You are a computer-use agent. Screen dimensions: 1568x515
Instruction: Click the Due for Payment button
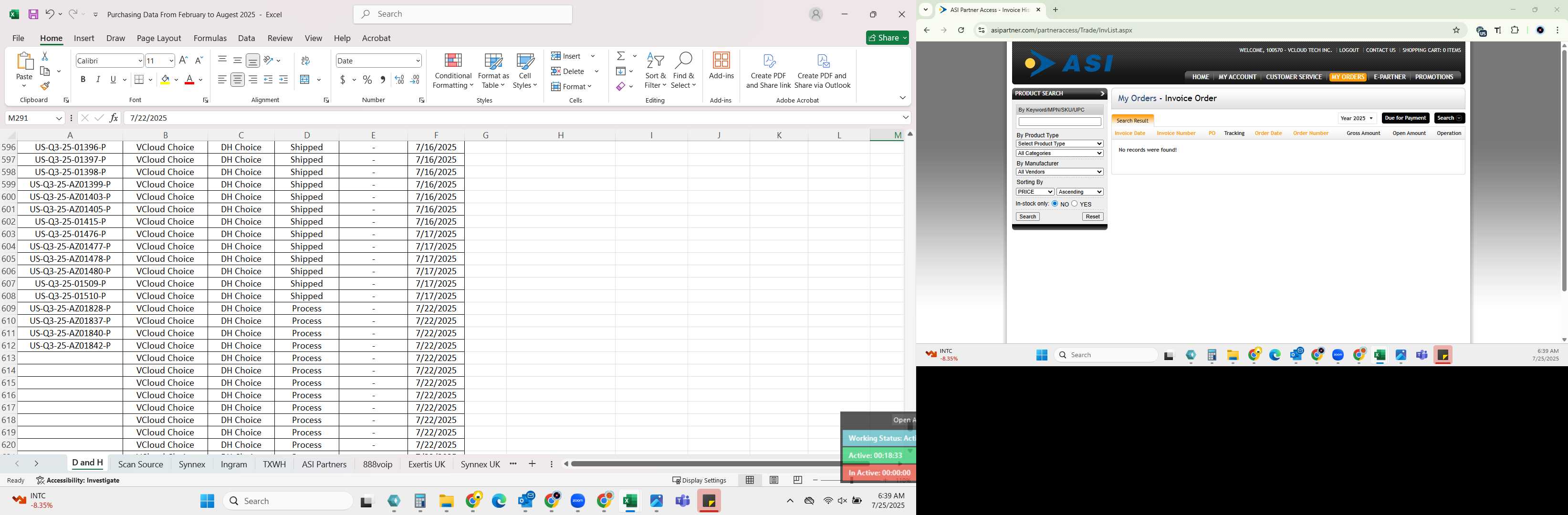[x=1405, y=118]
